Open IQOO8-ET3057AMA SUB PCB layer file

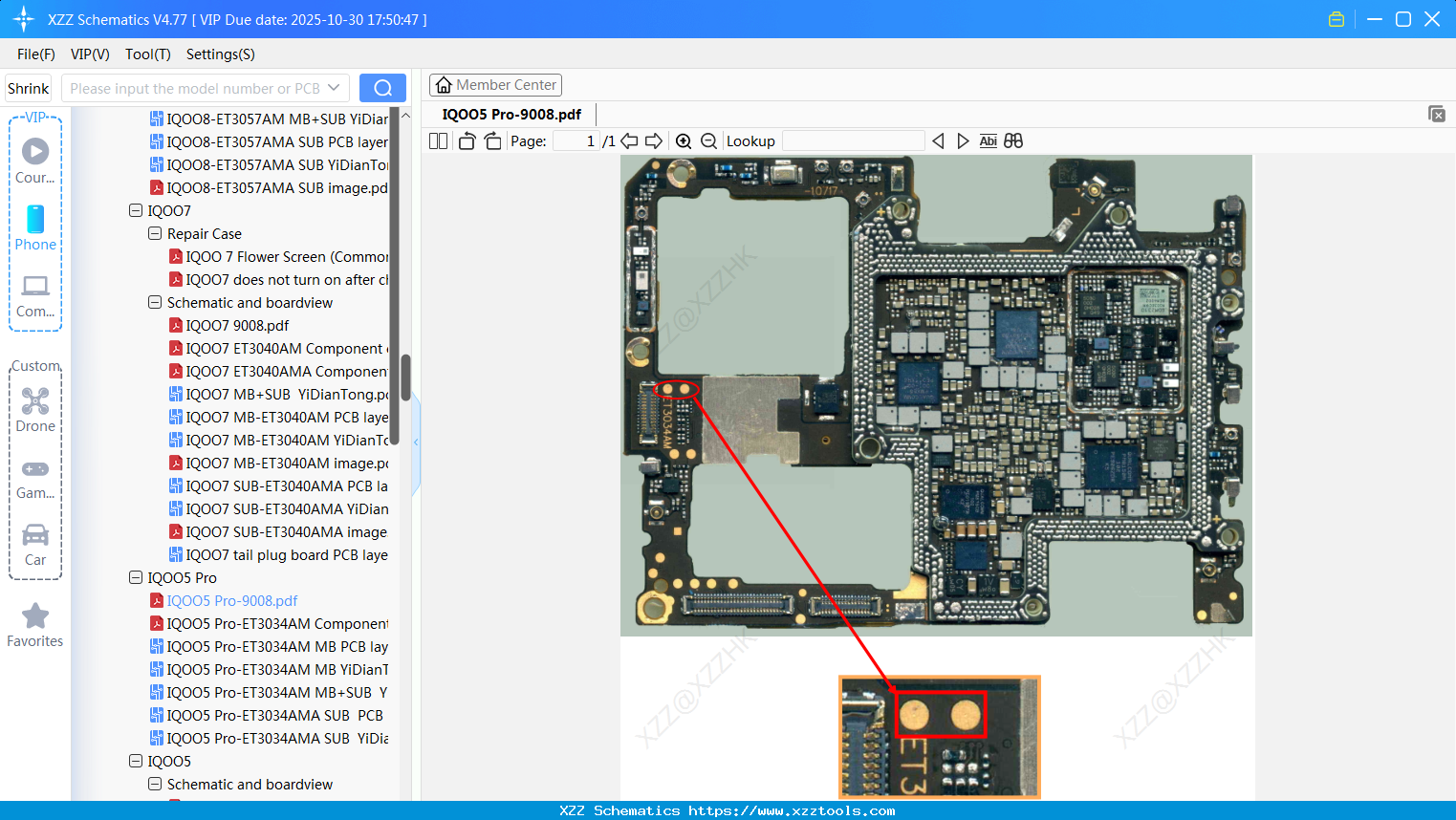click(x=269, y=141)
